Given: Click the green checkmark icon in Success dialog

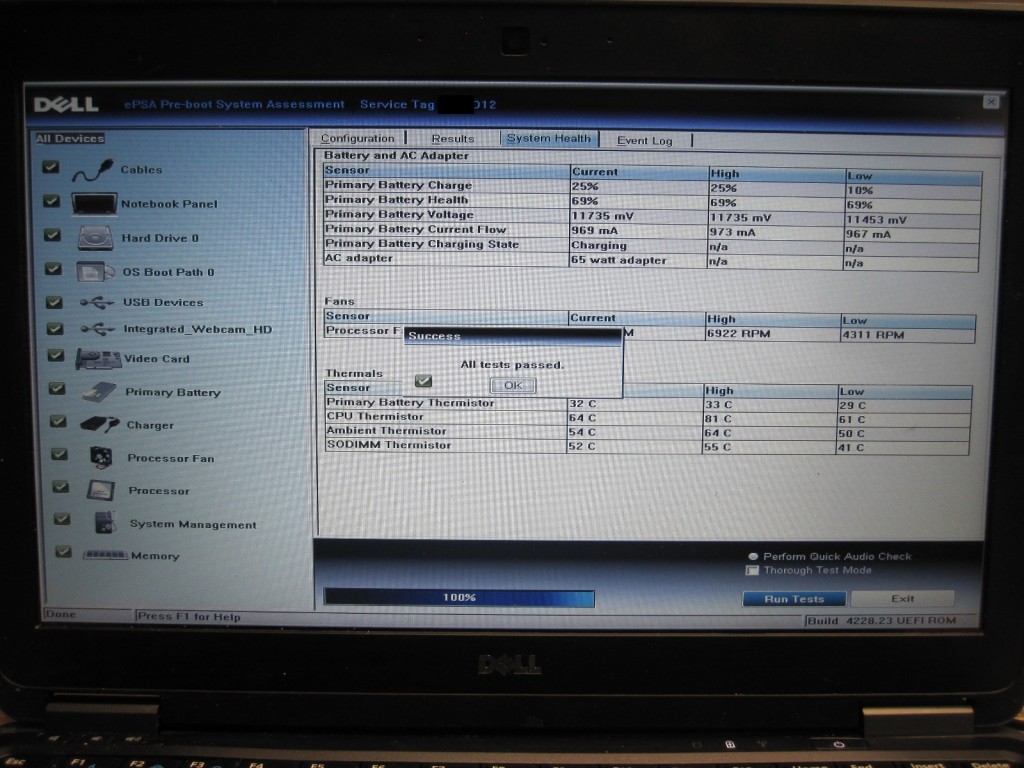Looking at the screenshot, I should point(423,381).
